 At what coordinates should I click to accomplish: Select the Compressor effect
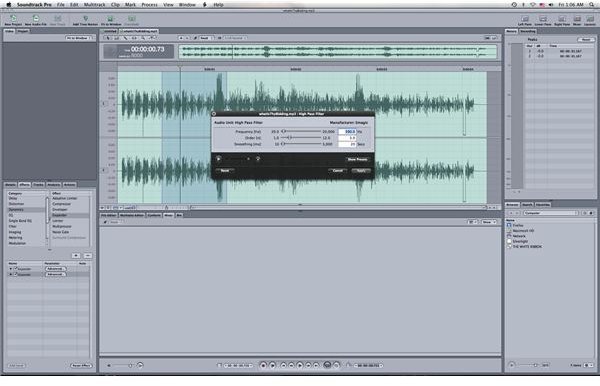click(61, 204)
